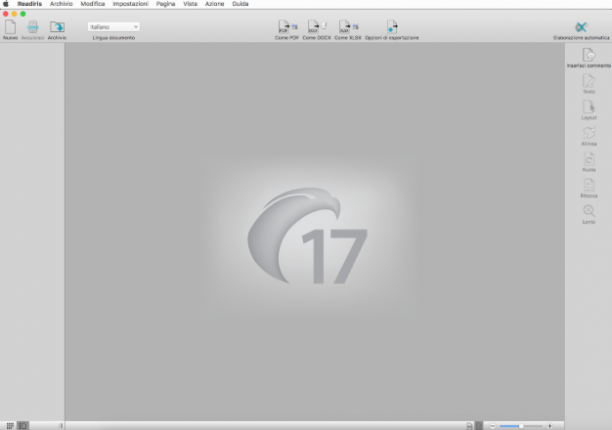Open the Modifica menu

point(93,4)
